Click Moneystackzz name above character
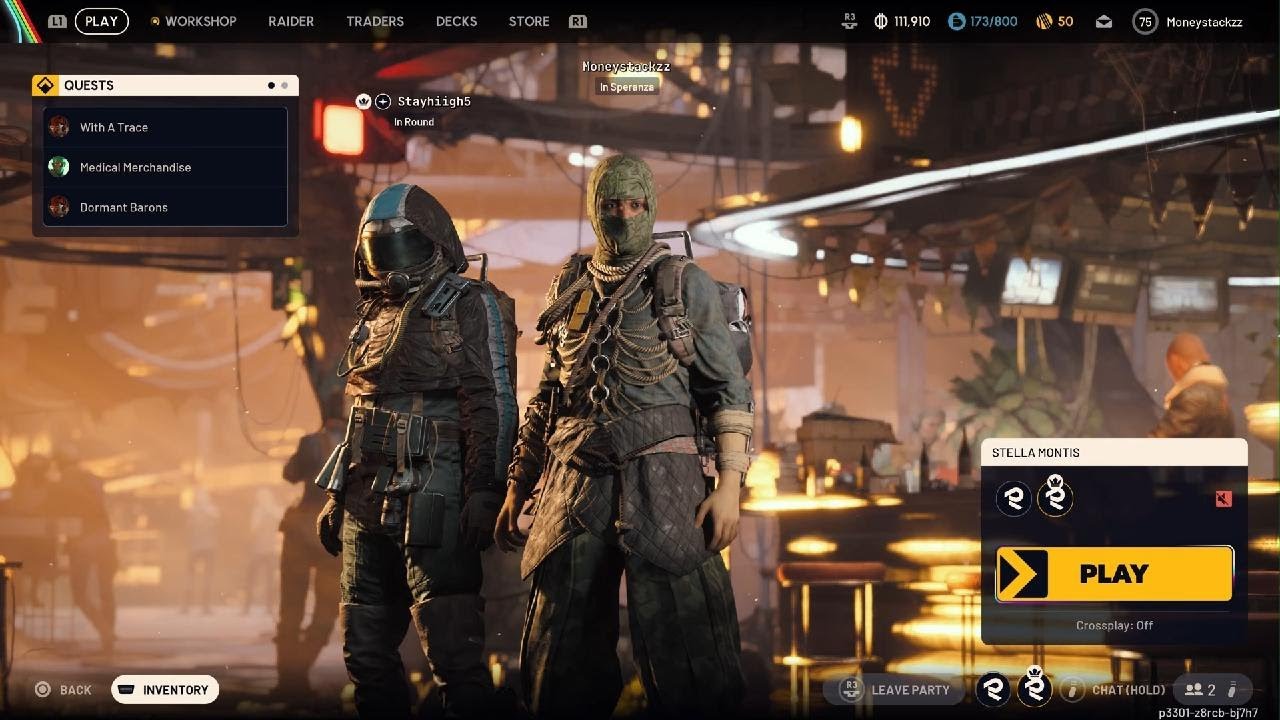Screen dimensions: 1280x720 pos(626,66)
